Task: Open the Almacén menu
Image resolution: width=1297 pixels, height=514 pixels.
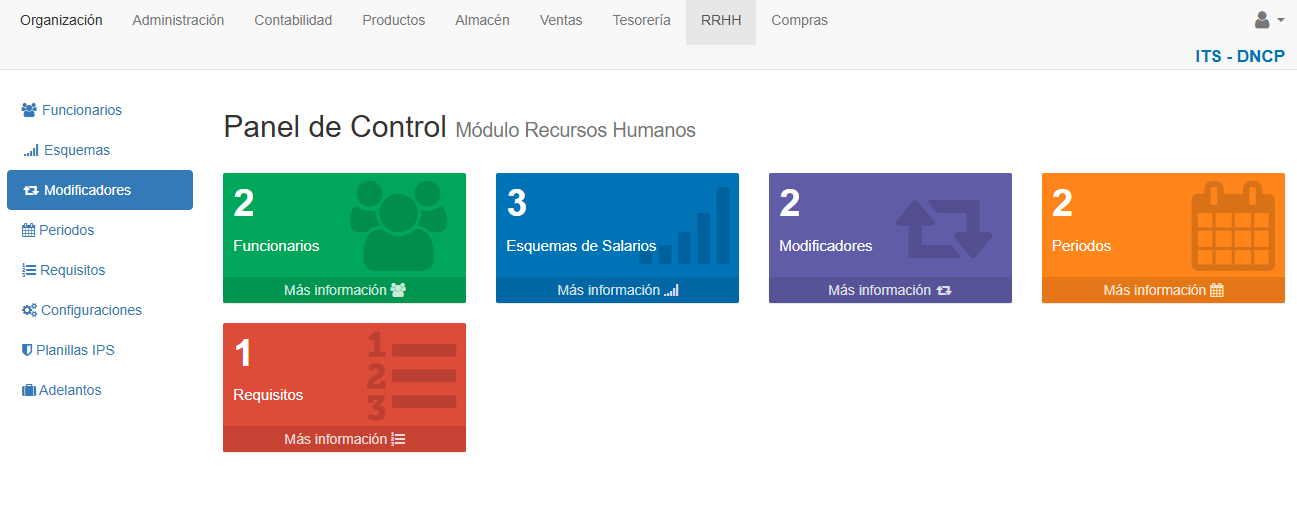Action: [482, 20]
